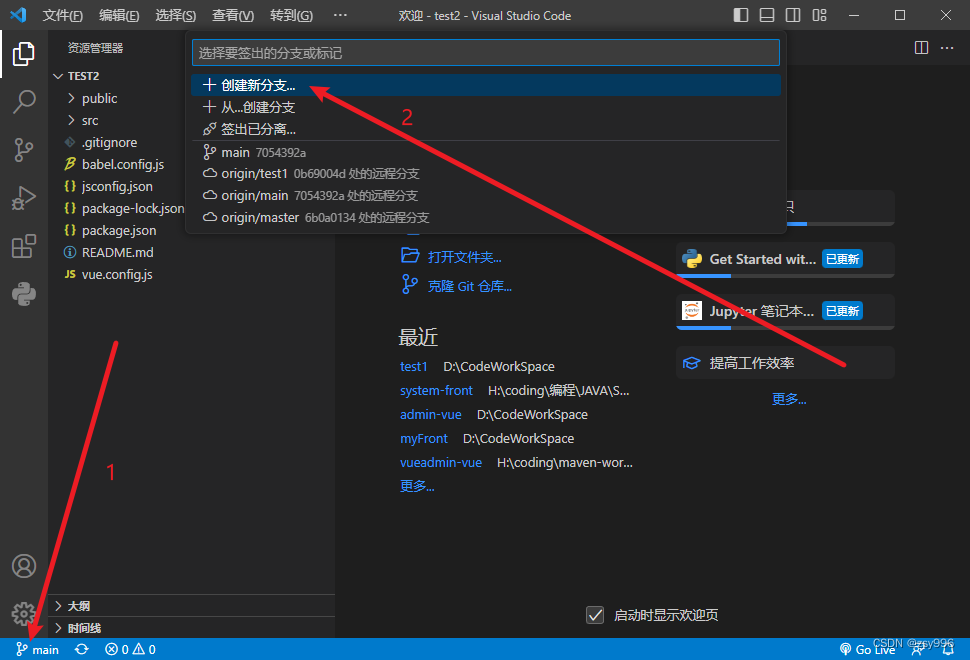The image size is (970, 660).
Task: Open errors and warnings count in status bar
Action: click(x=130, y=649)
